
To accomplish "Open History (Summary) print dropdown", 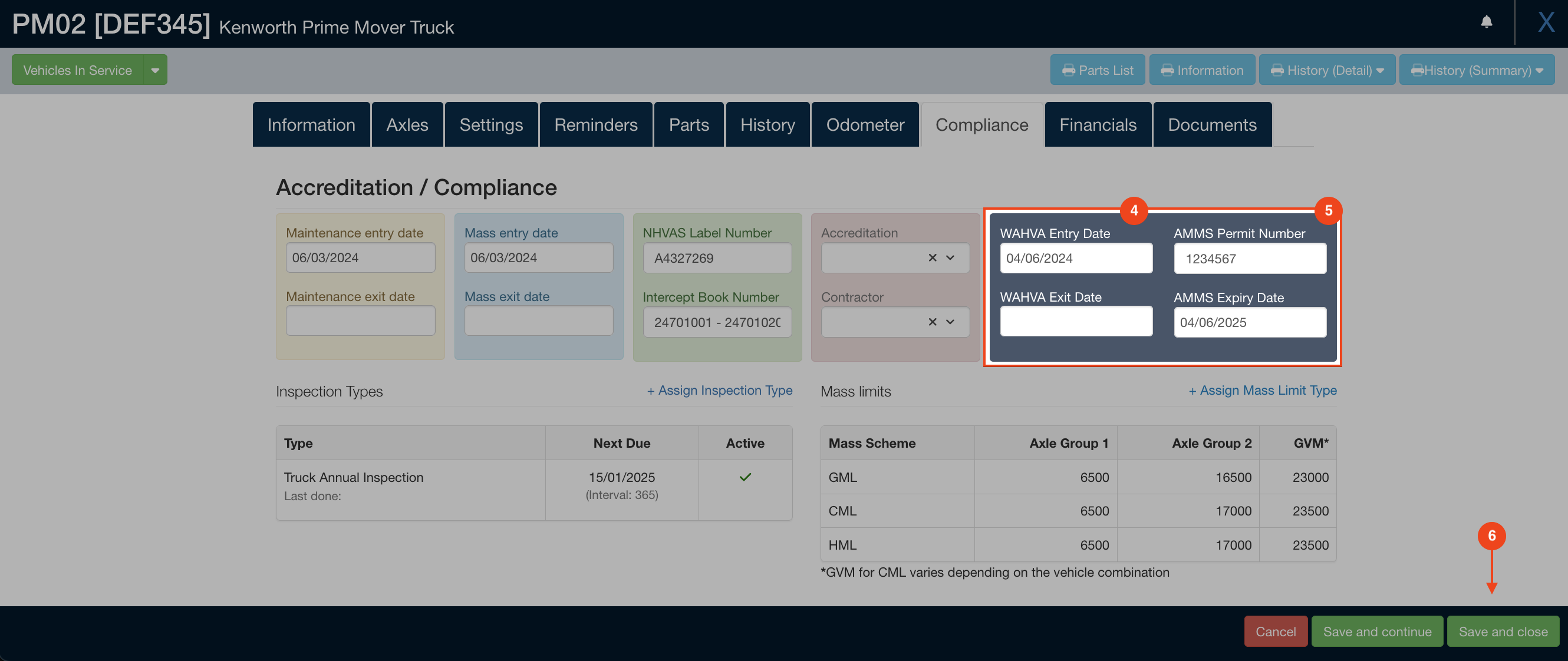I will 1477,70.
